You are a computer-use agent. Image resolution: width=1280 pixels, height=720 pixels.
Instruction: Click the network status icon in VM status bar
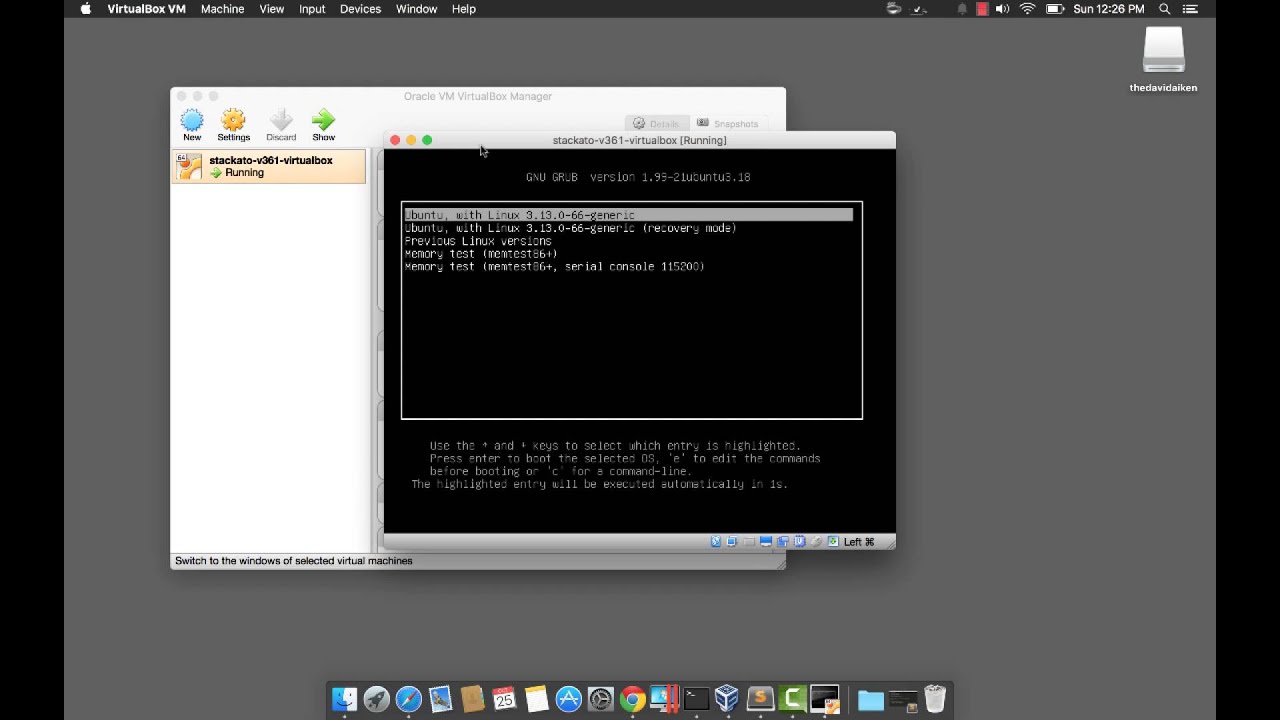click(x=732, y=541)
